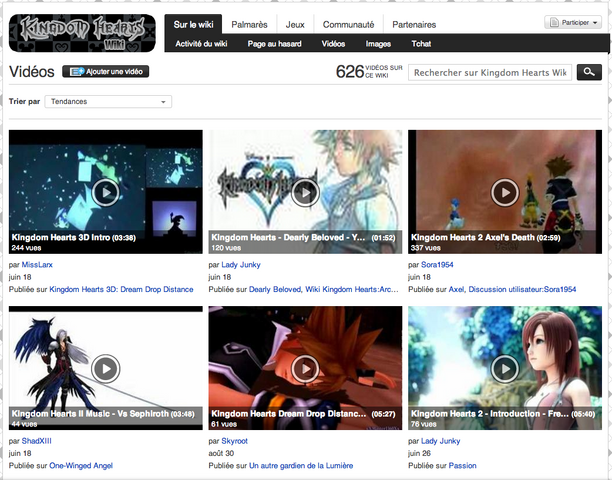Focus the Rechercher sur Kingdom Hearts field
This screenshot has height=480, width=612.
[490, 73]
